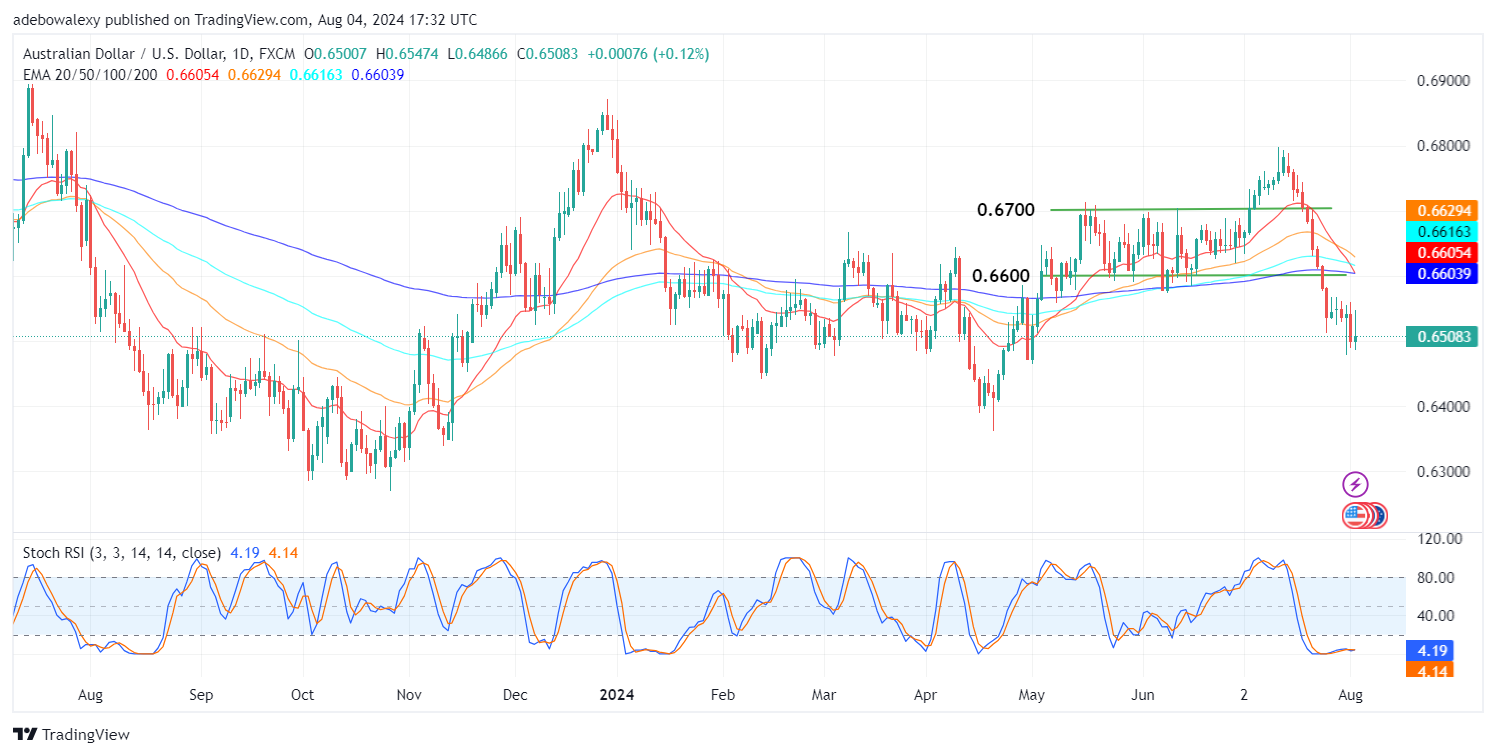Screen dimensions: 1496x756
Task: Click the Nov label on the time axis
Action: coord(409,695)
